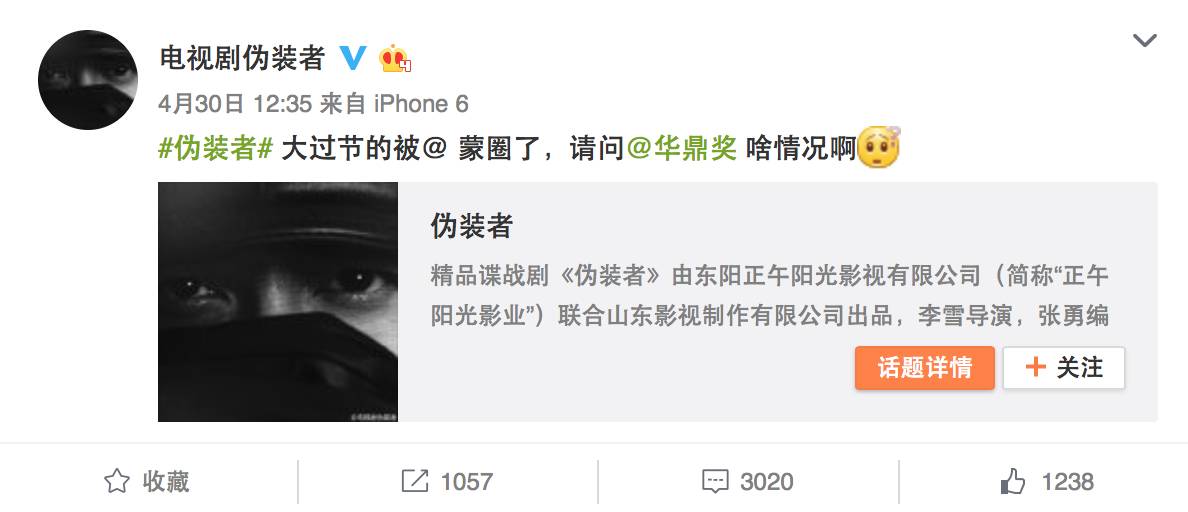Open the 伪装者 topic card thumbnail
The width and height of the screenshot is (1188, 512).
point(278,301)
